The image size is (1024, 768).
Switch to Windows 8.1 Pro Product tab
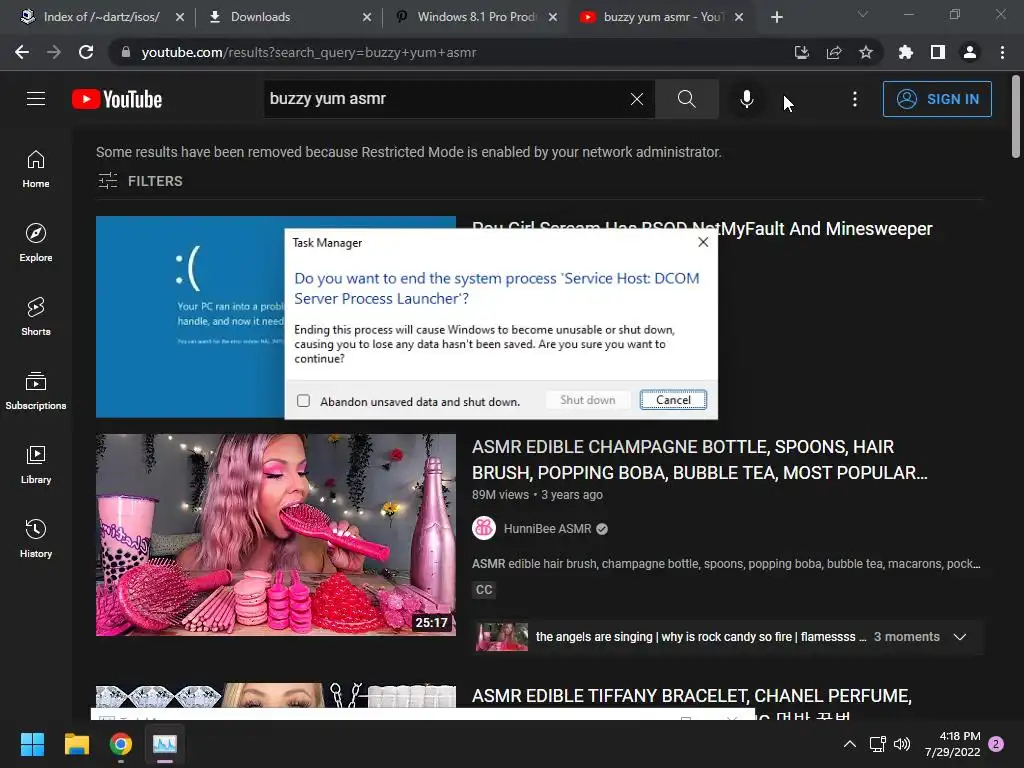tap(477, 17)
